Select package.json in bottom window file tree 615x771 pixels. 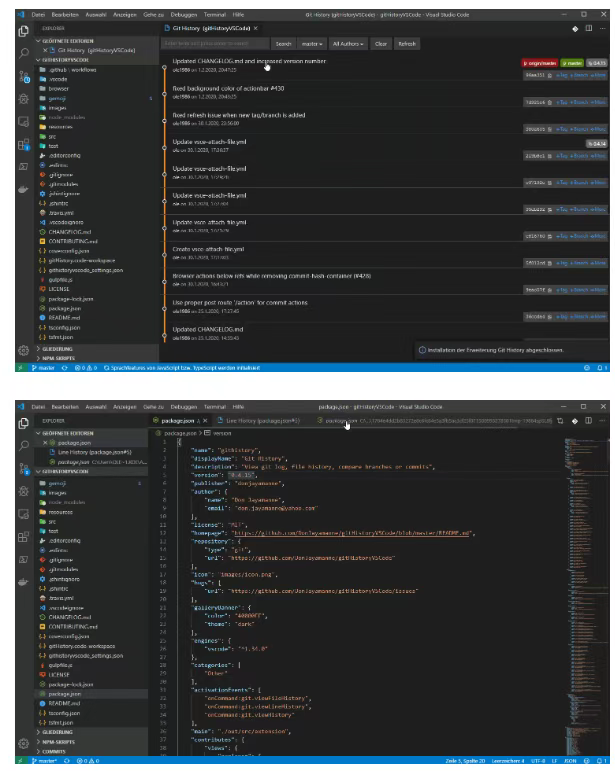64,694
